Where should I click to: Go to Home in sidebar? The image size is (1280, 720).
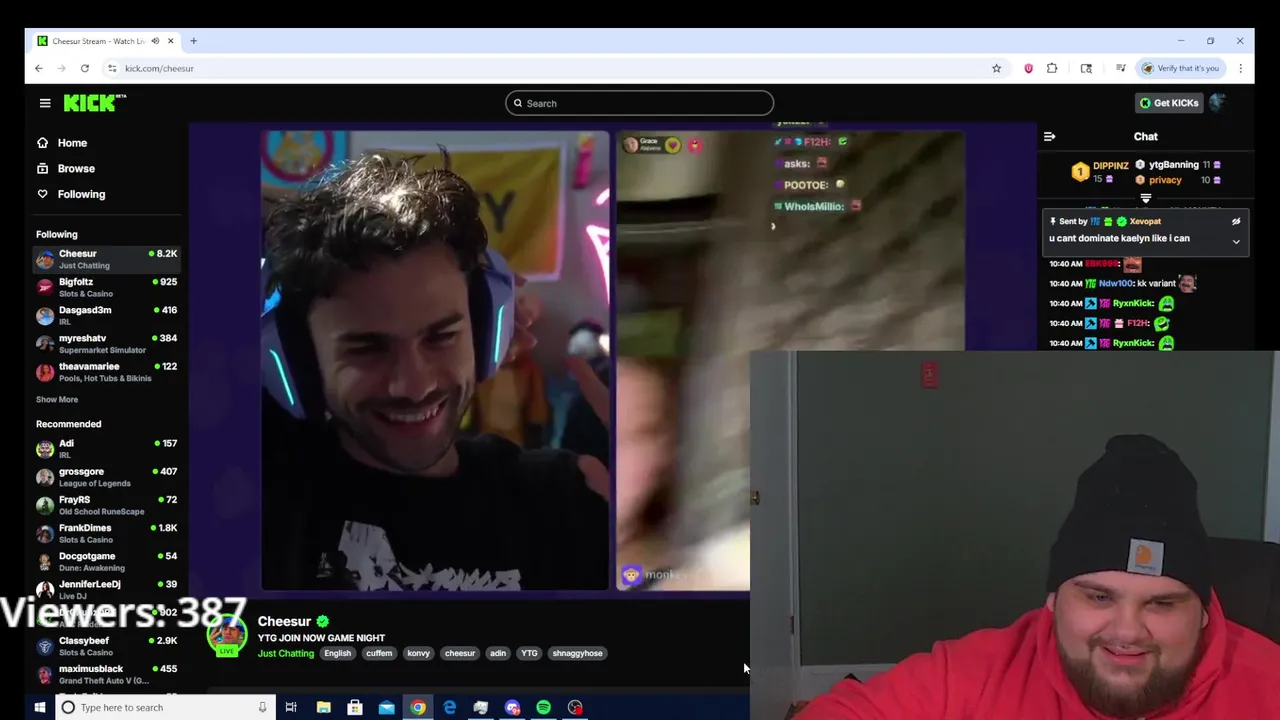[x=72, y=143]
